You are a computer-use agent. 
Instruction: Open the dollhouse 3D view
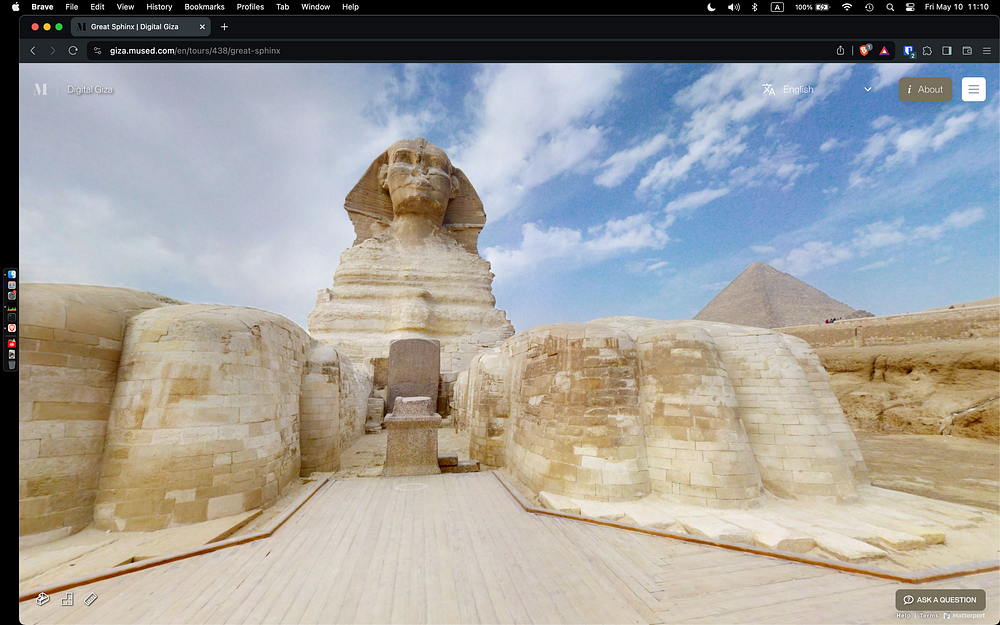tap(43, 599)
